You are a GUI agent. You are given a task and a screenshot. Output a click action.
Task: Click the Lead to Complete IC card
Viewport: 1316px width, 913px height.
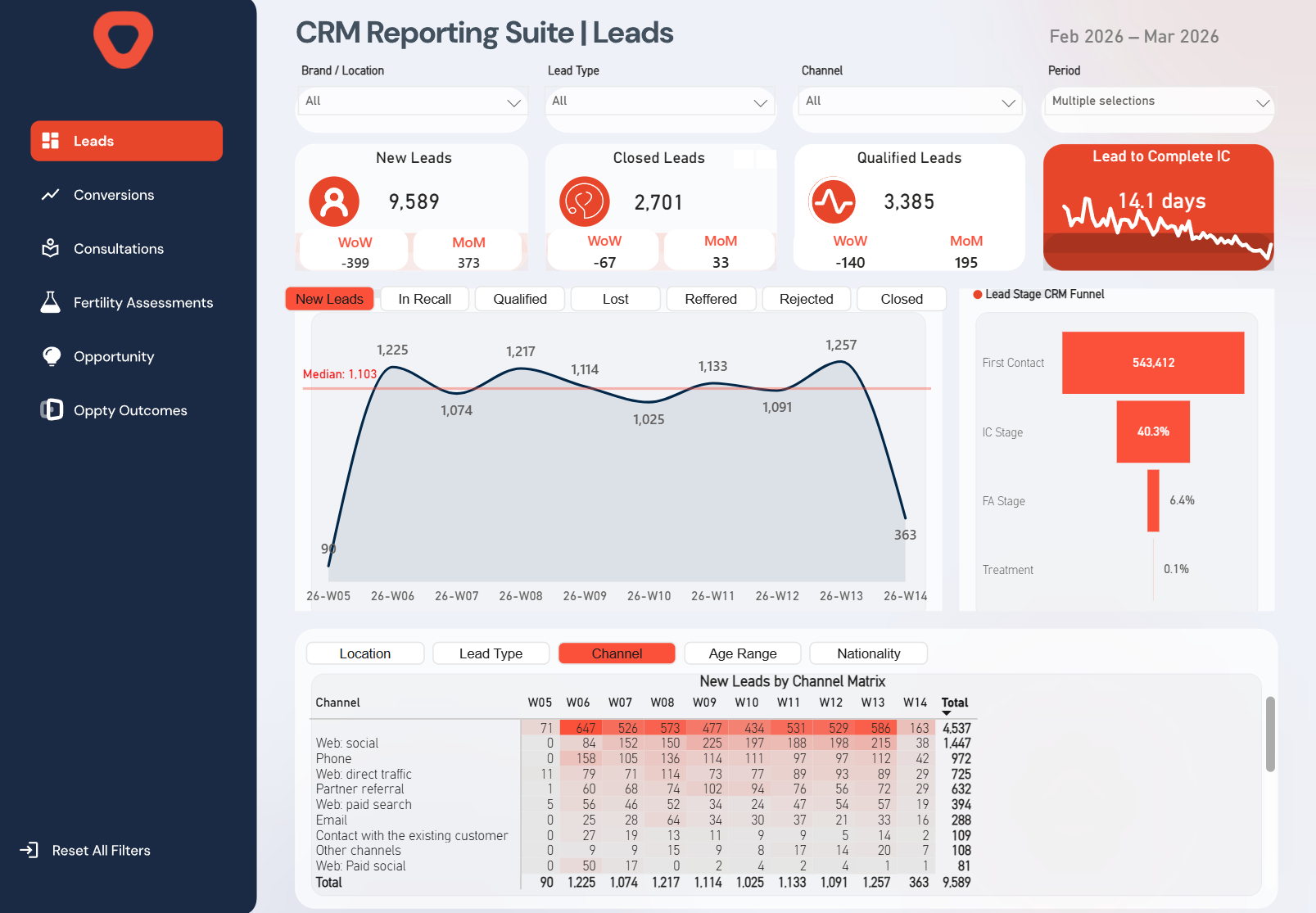[1158, 207]
